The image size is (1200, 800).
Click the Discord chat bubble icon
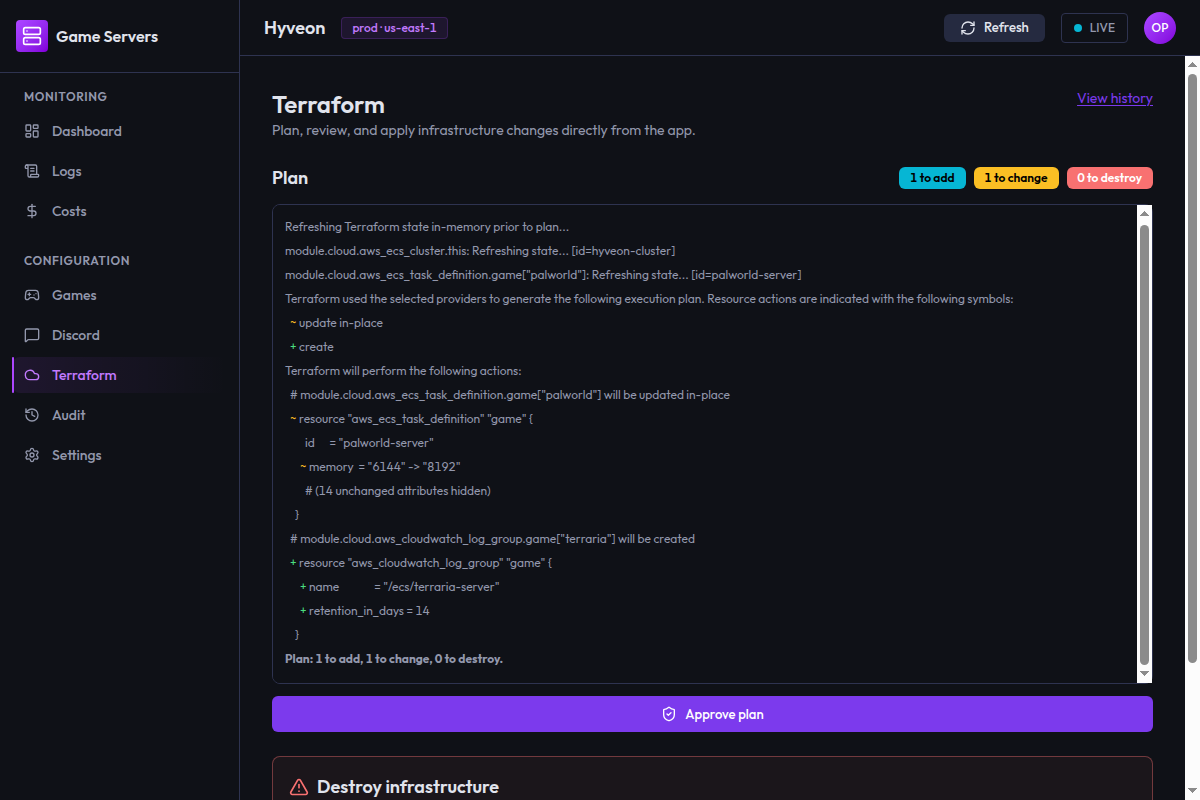[32, 335]
